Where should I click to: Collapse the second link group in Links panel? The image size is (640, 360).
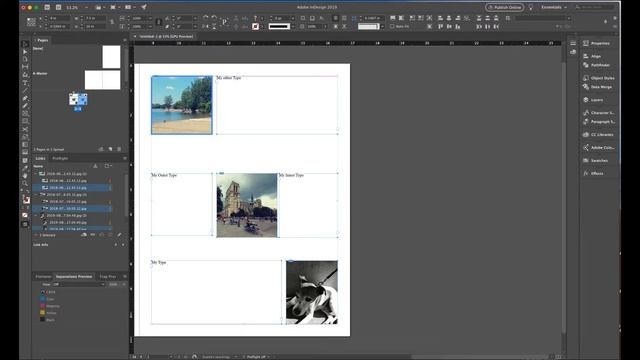pyautogui.click(x=36, y=194)
